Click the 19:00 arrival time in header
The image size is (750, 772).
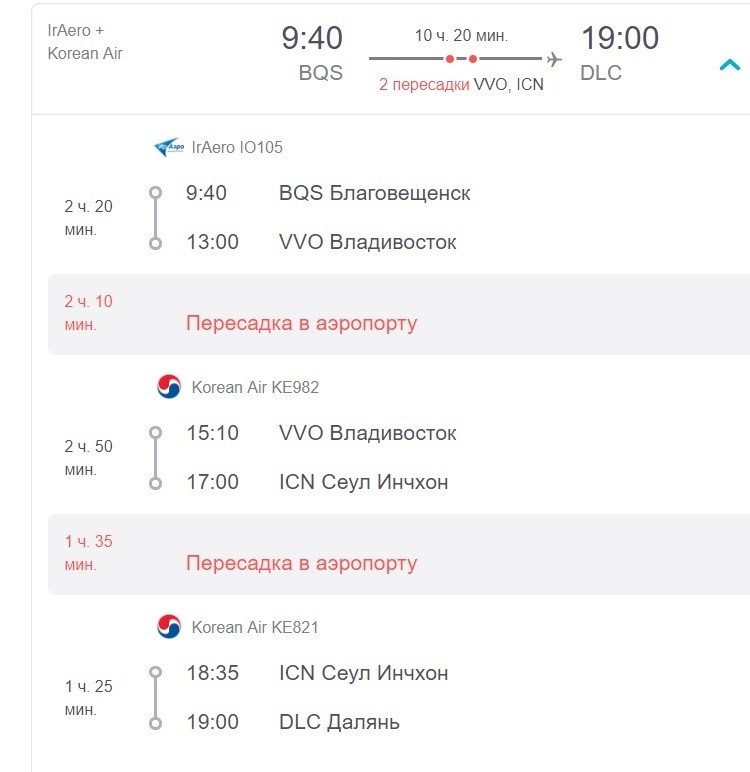[620, 39]
